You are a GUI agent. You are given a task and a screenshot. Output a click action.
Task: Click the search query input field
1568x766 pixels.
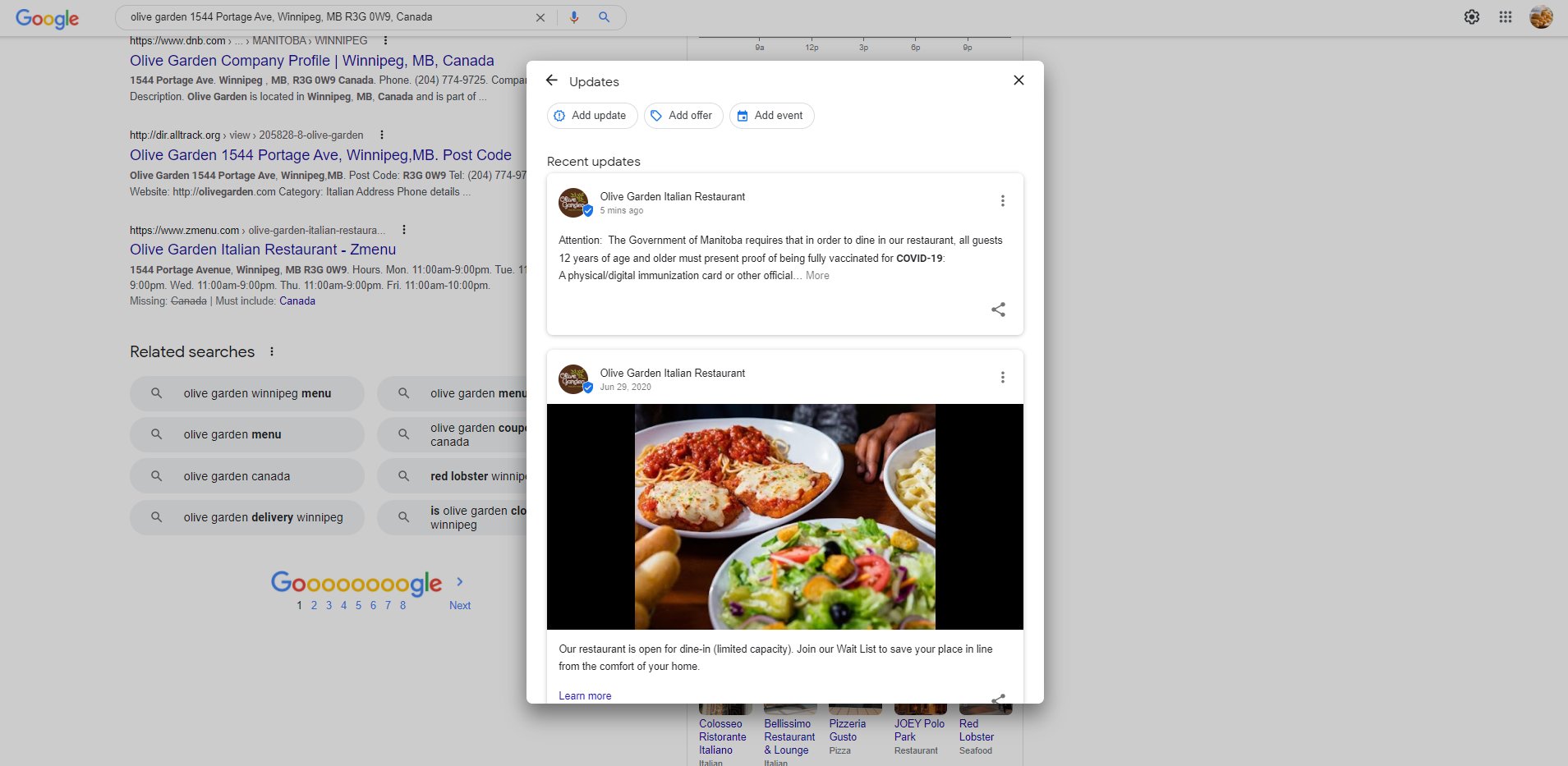pyautogui.click(x=329, y=17)
